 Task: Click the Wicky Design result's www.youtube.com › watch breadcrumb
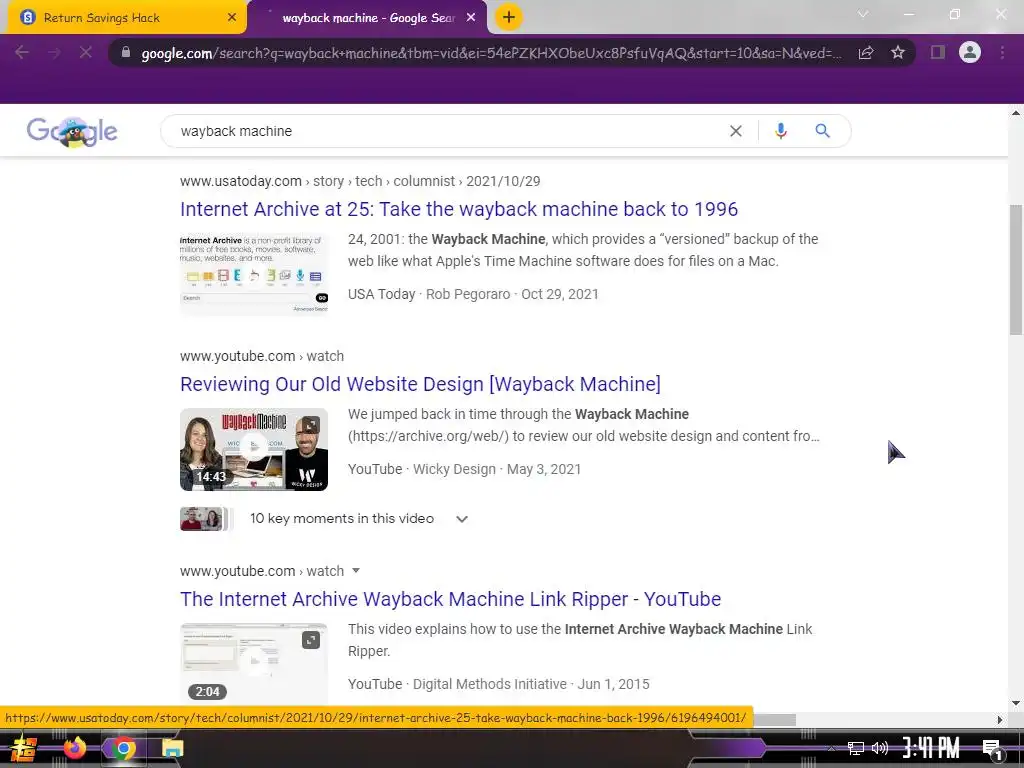tap(262, 356)
